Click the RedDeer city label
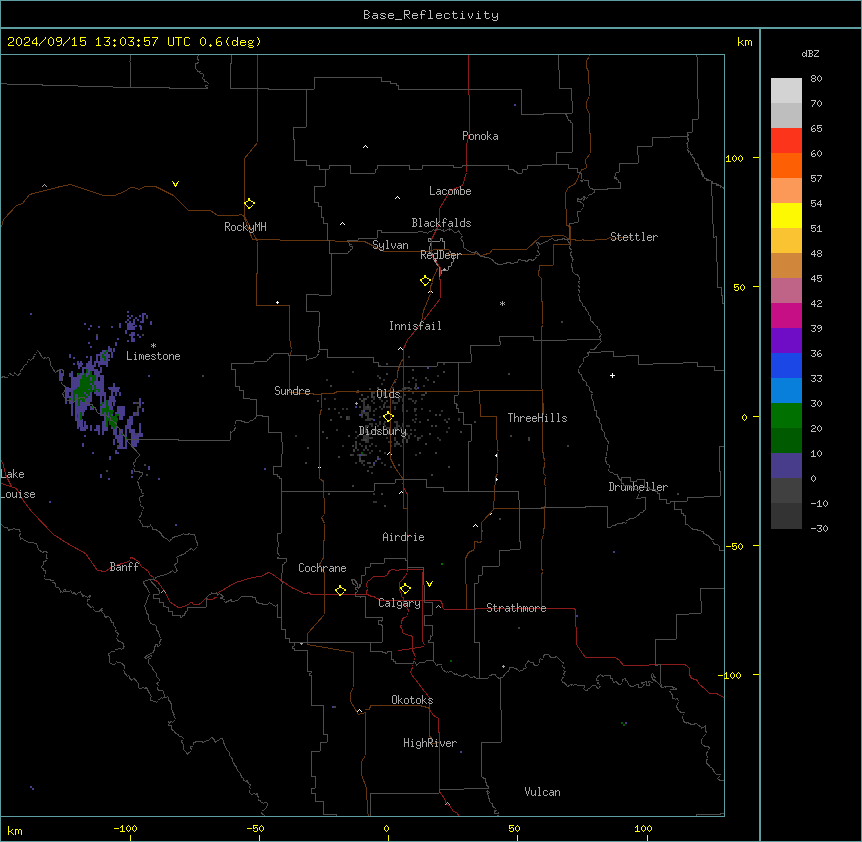Screen dimensions: 862x842 440,255
